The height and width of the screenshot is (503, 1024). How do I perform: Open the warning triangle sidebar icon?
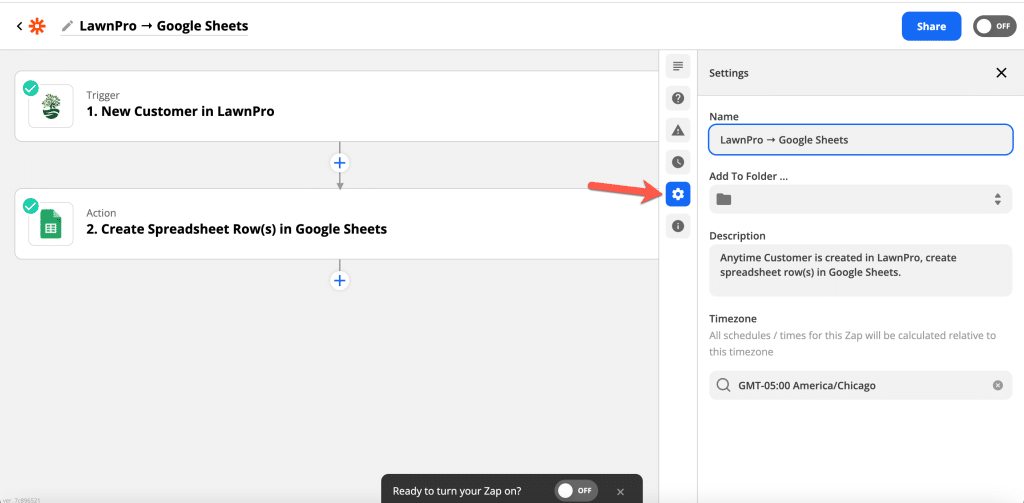pos(678,131)
